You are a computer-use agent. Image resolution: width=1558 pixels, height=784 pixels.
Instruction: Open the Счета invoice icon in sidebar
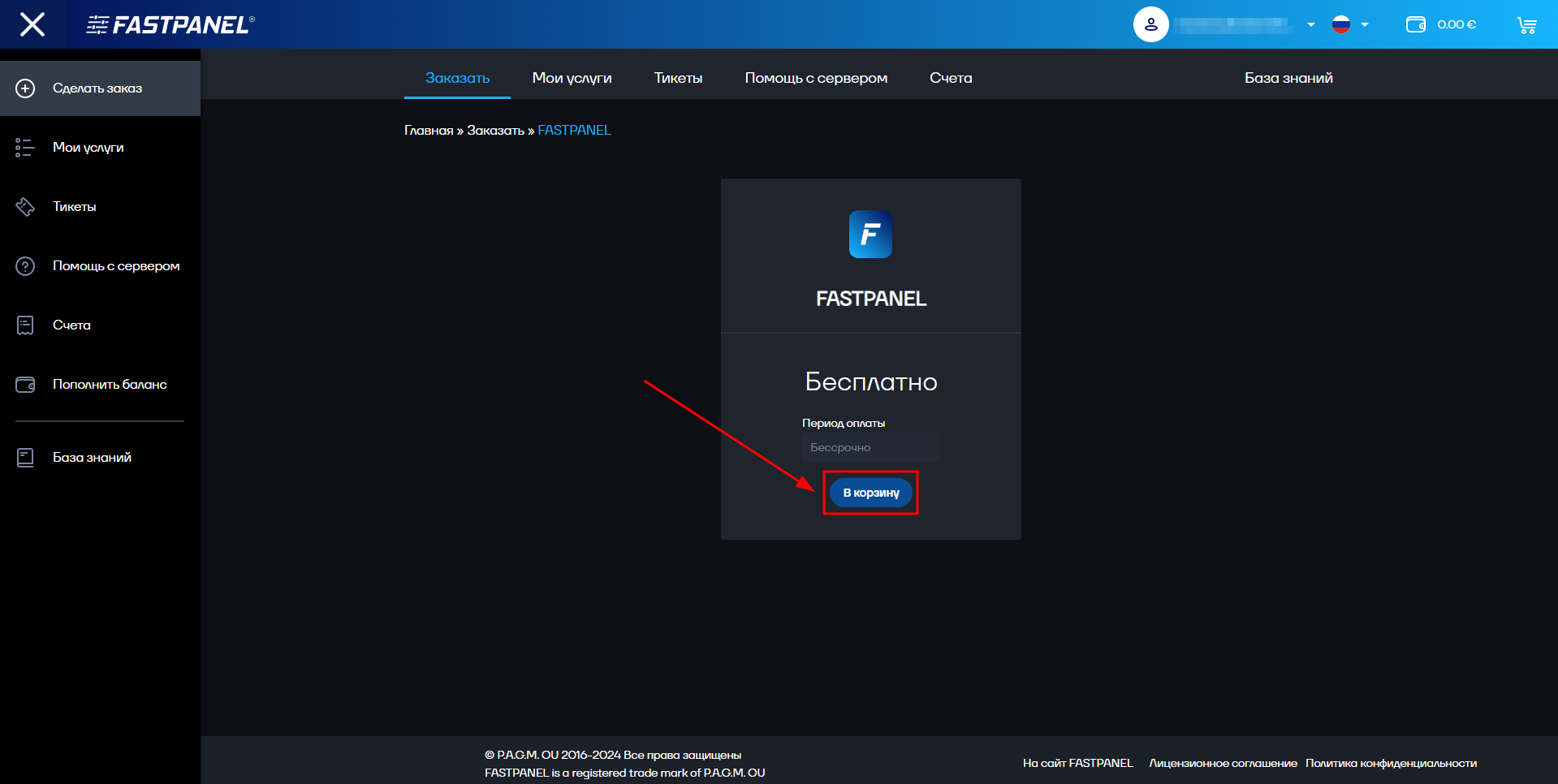[x=24, y=325]
